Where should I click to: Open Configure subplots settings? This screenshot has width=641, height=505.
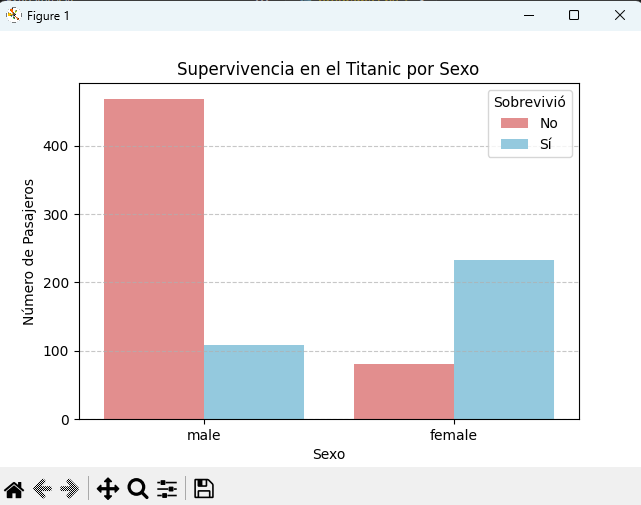pyautogui.click(x=167, y=489)
